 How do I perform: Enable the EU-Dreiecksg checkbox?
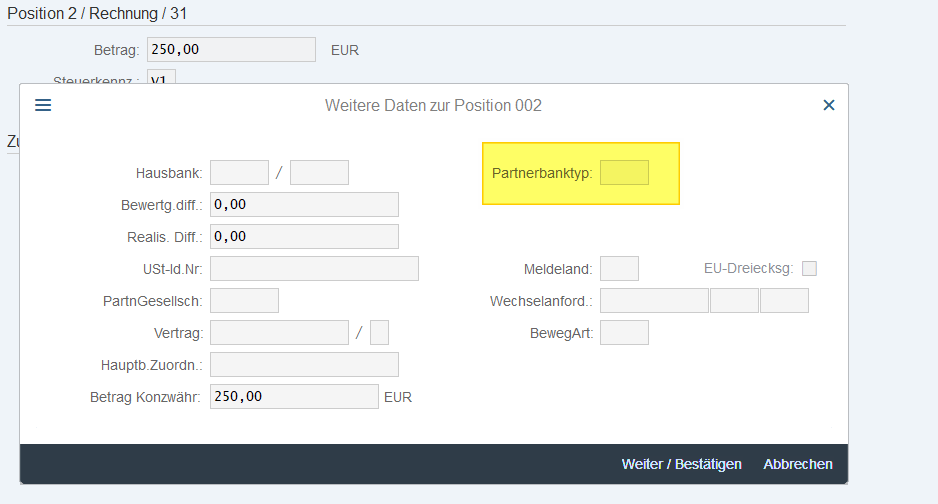click(x=810, y=268)
